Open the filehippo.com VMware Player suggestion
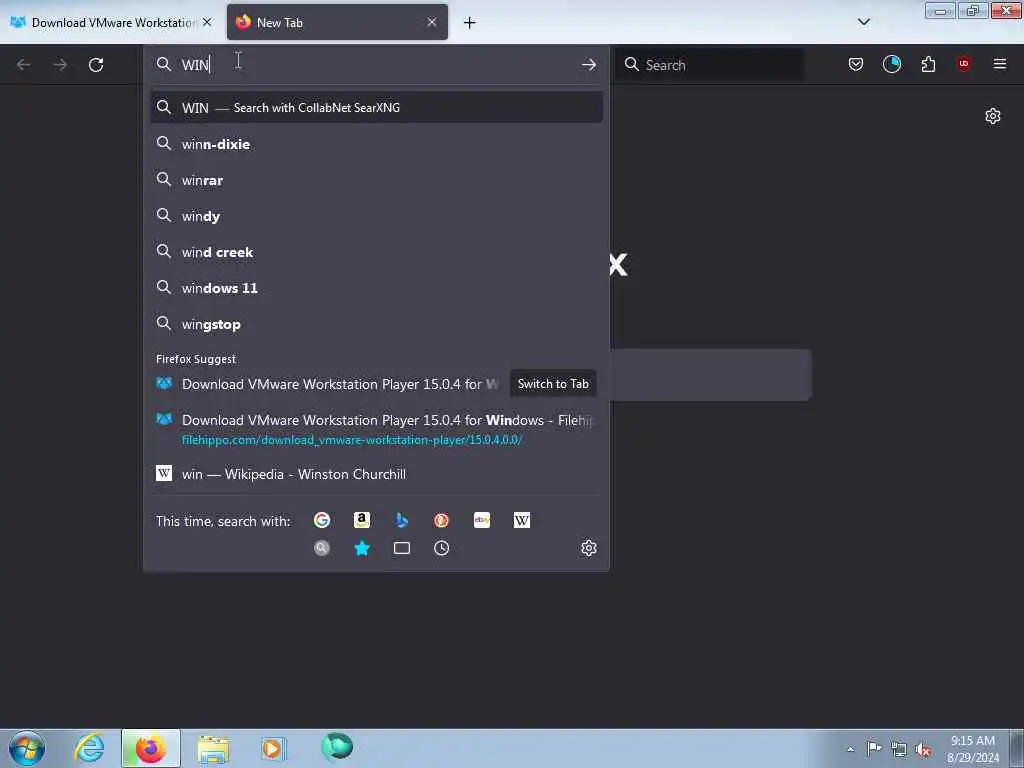The image size is (1024, 768). pyautogui.click(x=376, y=429)
